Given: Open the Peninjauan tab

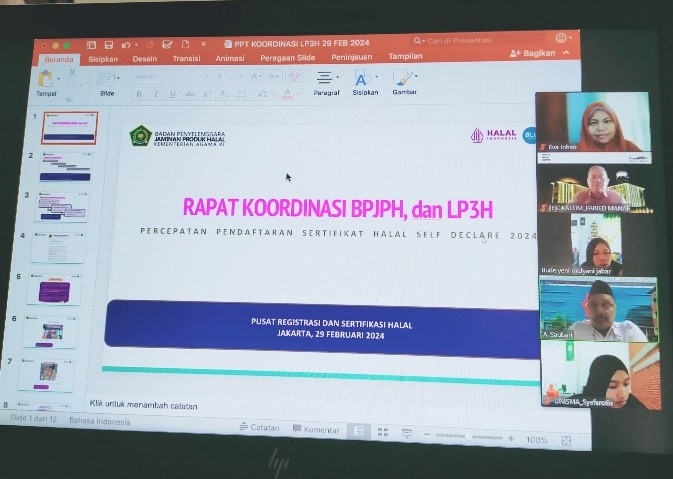Looking at the screenshot, I should click(352, 57).
